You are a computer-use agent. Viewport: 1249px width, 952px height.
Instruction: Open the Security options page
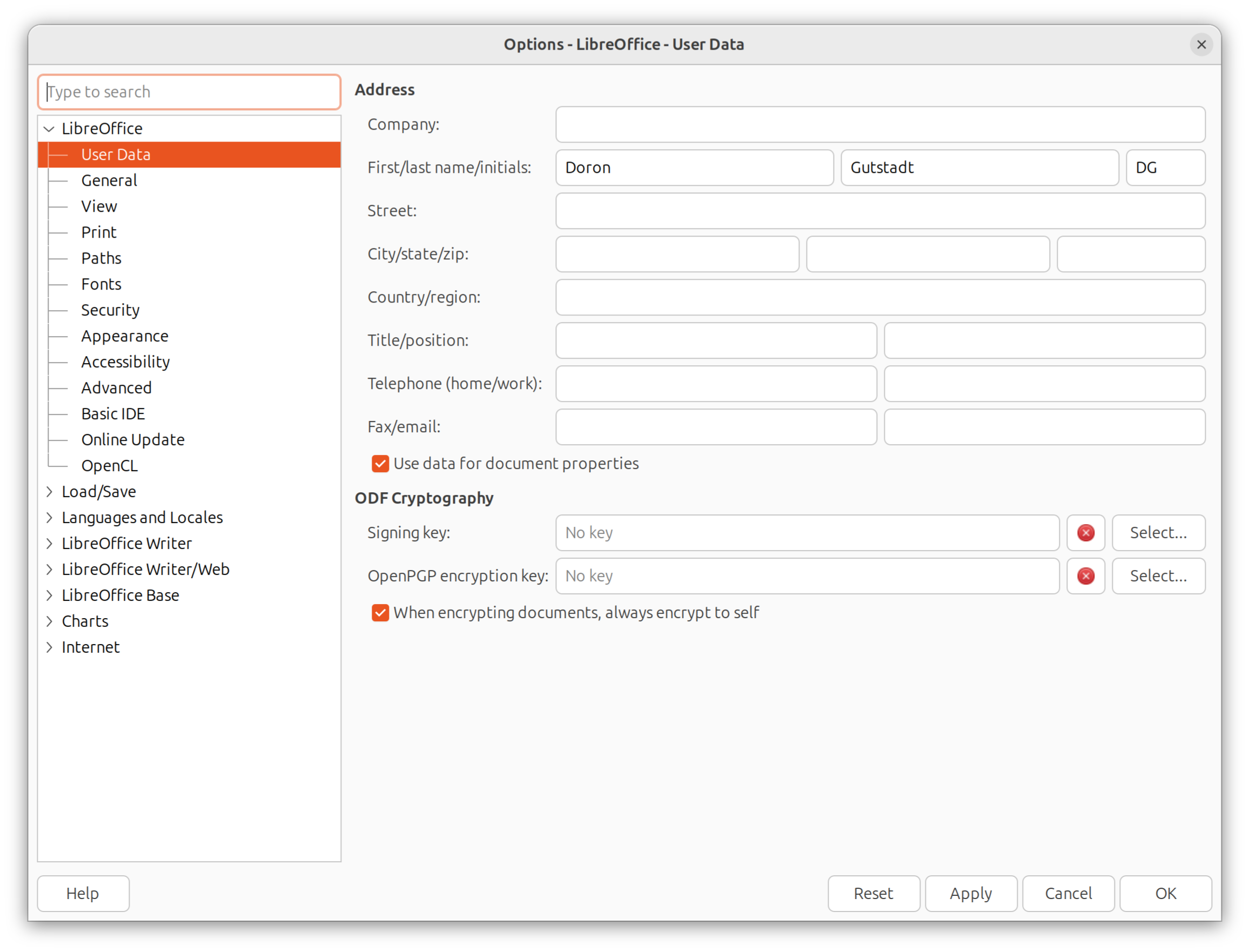[x=110, y=310]
